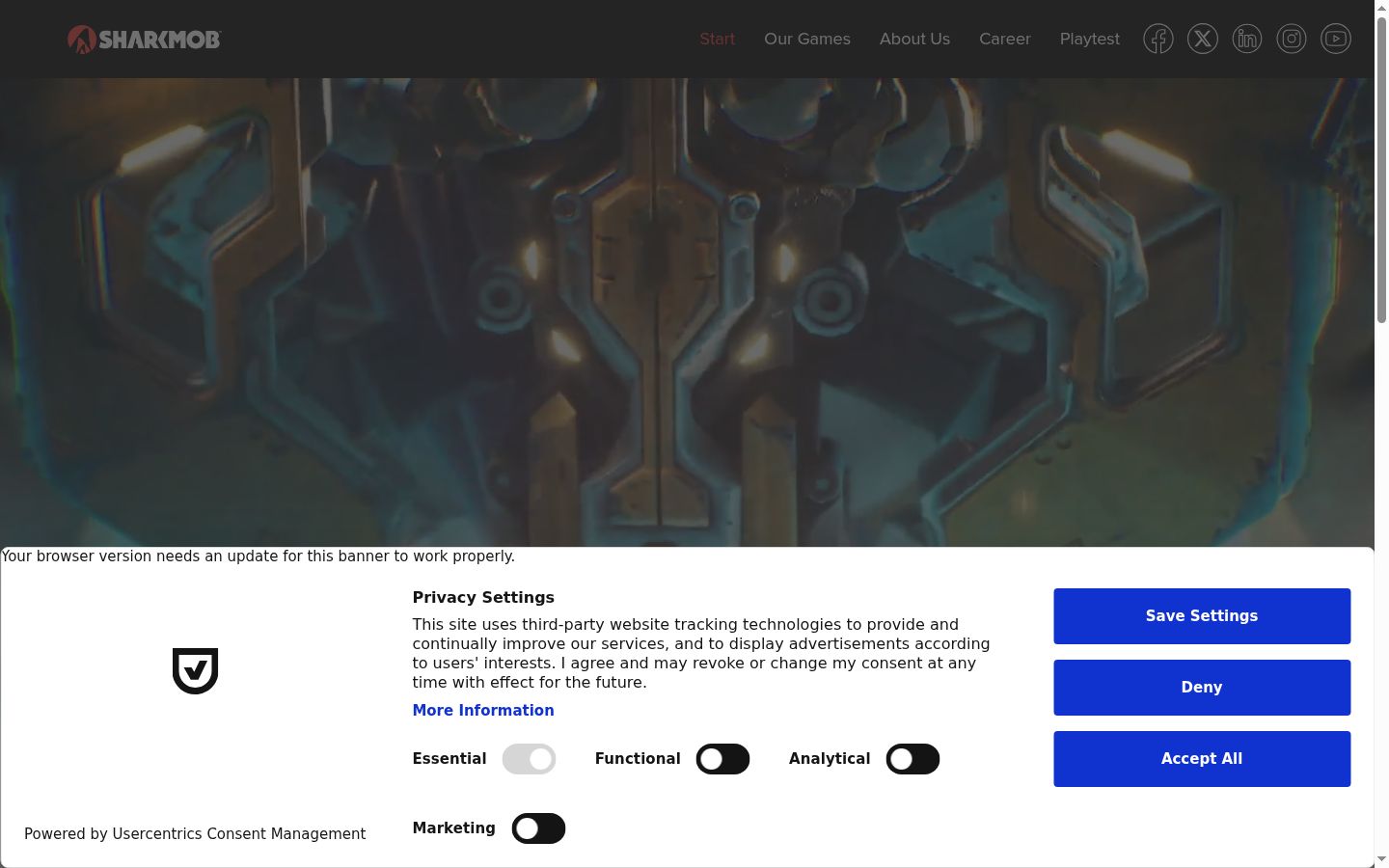The width and height of the screenshot is (1389, 868).
Task: Click the scroll-up arrow of the page scrollbar
Action: pos(1381,7)
